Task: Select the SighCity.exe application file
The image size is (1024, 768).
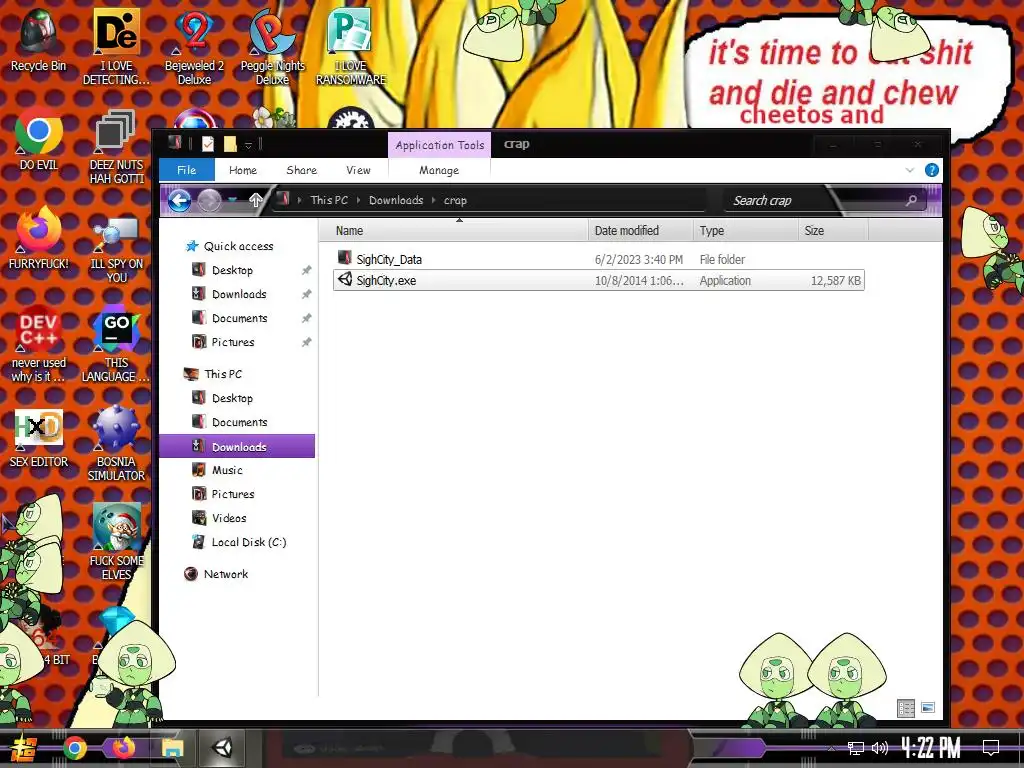Action: click(599, 280)
